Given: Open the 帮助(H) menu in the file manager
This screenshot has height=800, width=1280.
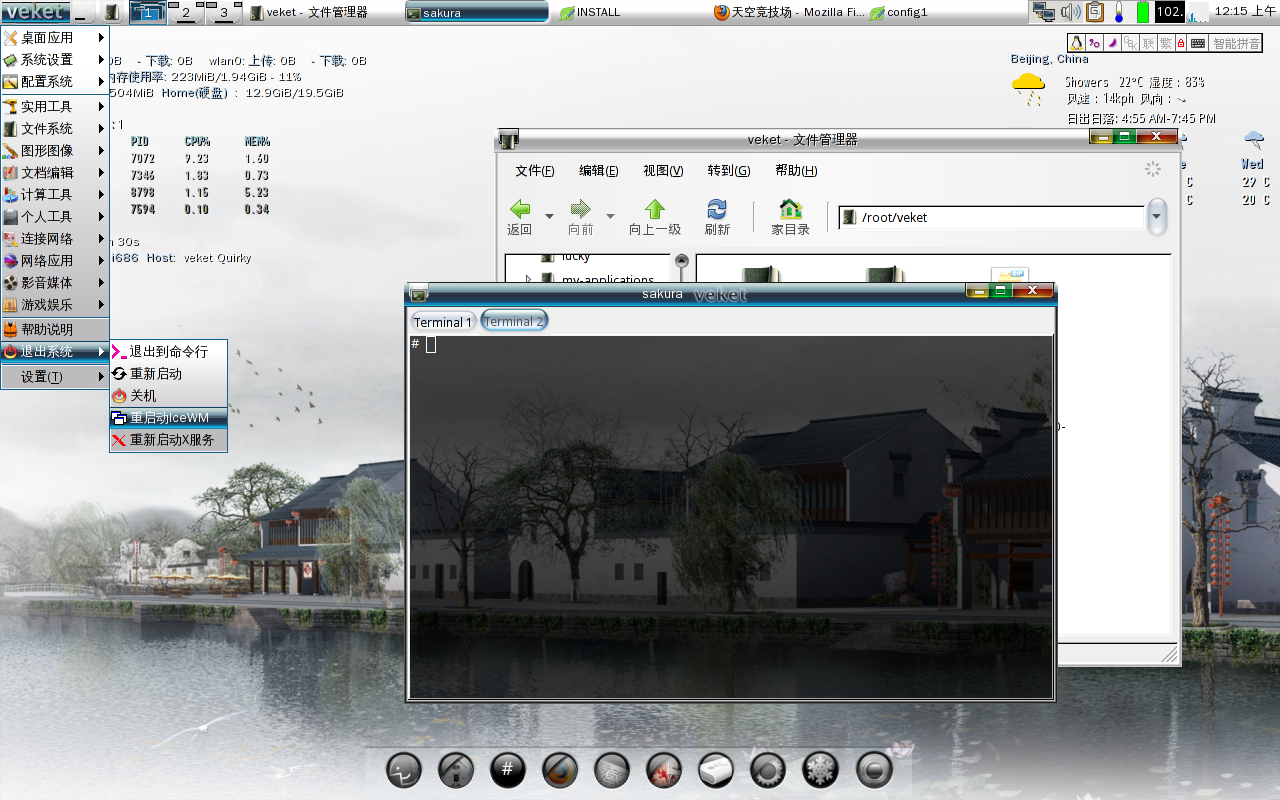Looking at the screenshot, I should tap(796, 171).
